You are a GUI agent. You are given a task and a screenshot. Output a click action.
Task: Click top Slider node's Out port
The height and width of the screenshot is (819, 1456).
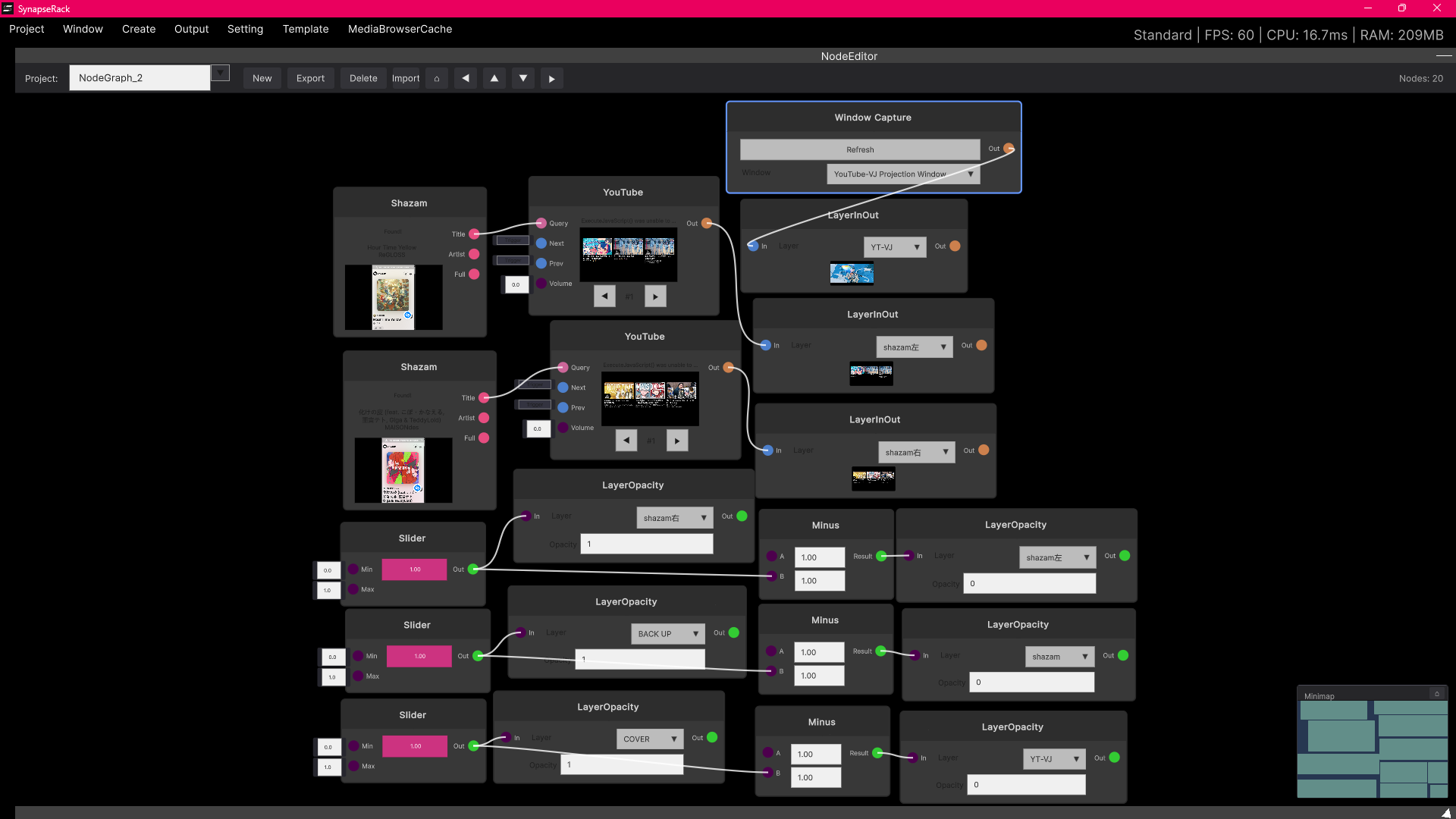(473, 570)
